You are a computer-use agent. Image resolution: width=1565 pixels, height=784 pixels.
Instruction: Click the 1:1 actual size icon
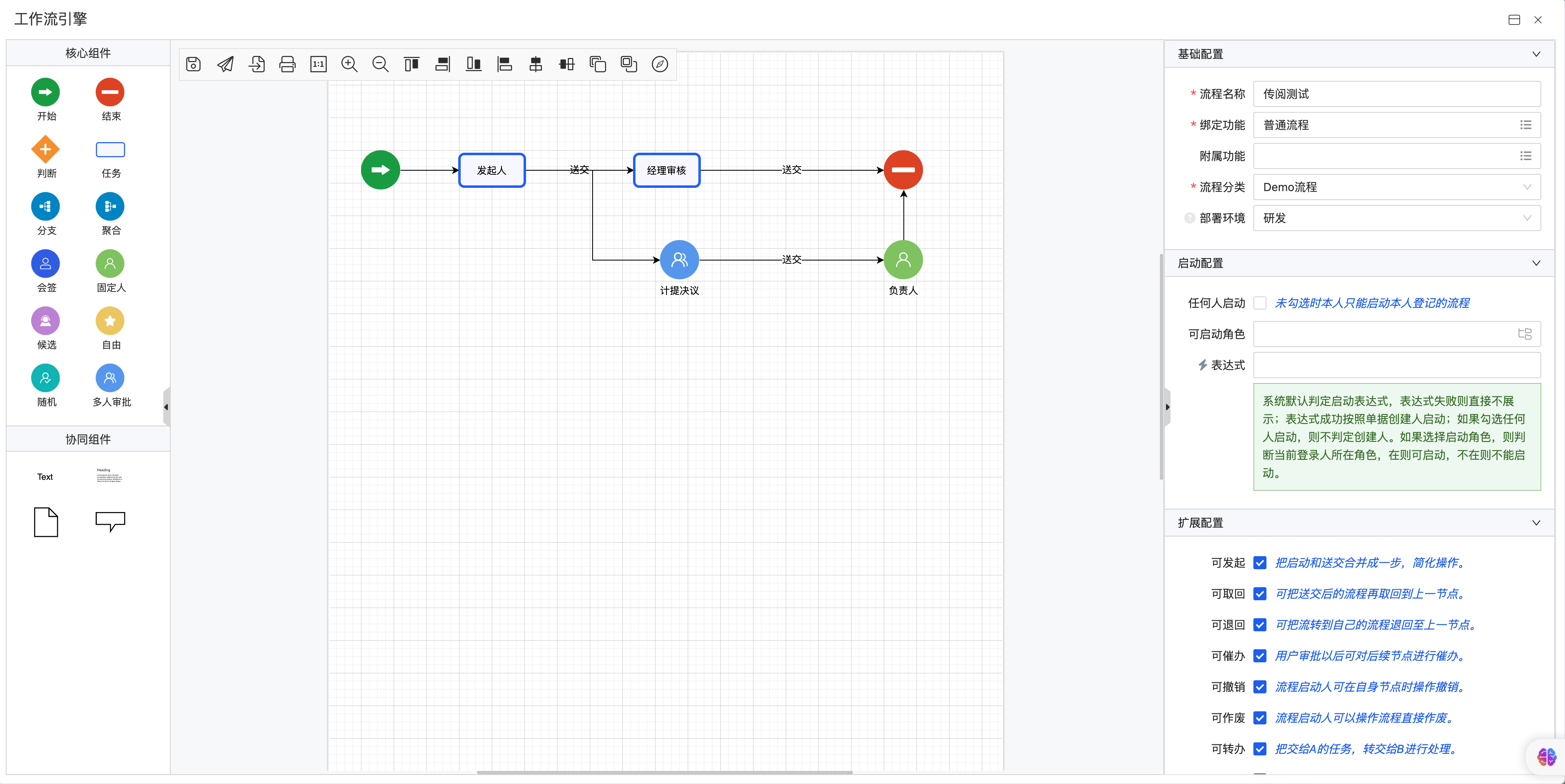pyautogui.click(x=318, y=64)
